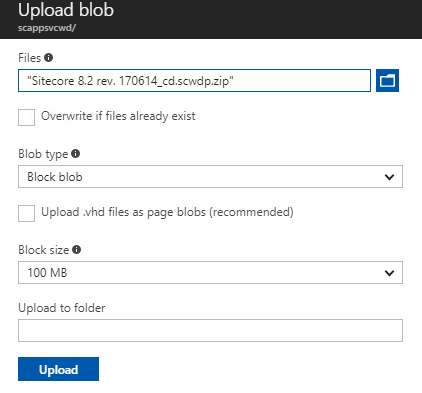Viewport: 422px width, 393px height.
Task: Click the Block blob dropdown chevron
Action: [389, 177]
